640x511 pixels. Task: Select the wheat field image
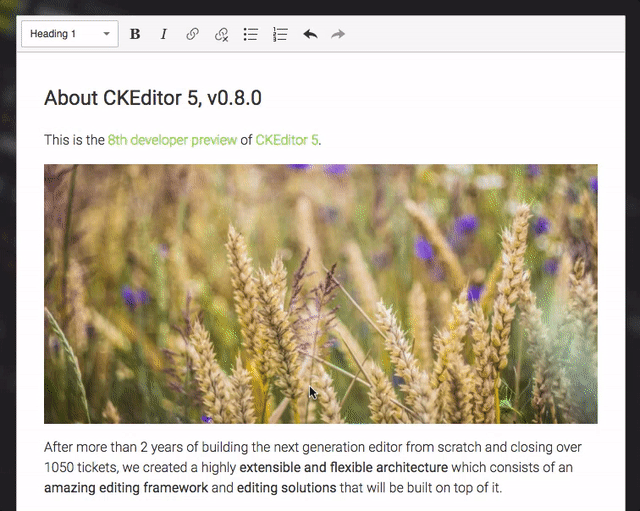321,294
